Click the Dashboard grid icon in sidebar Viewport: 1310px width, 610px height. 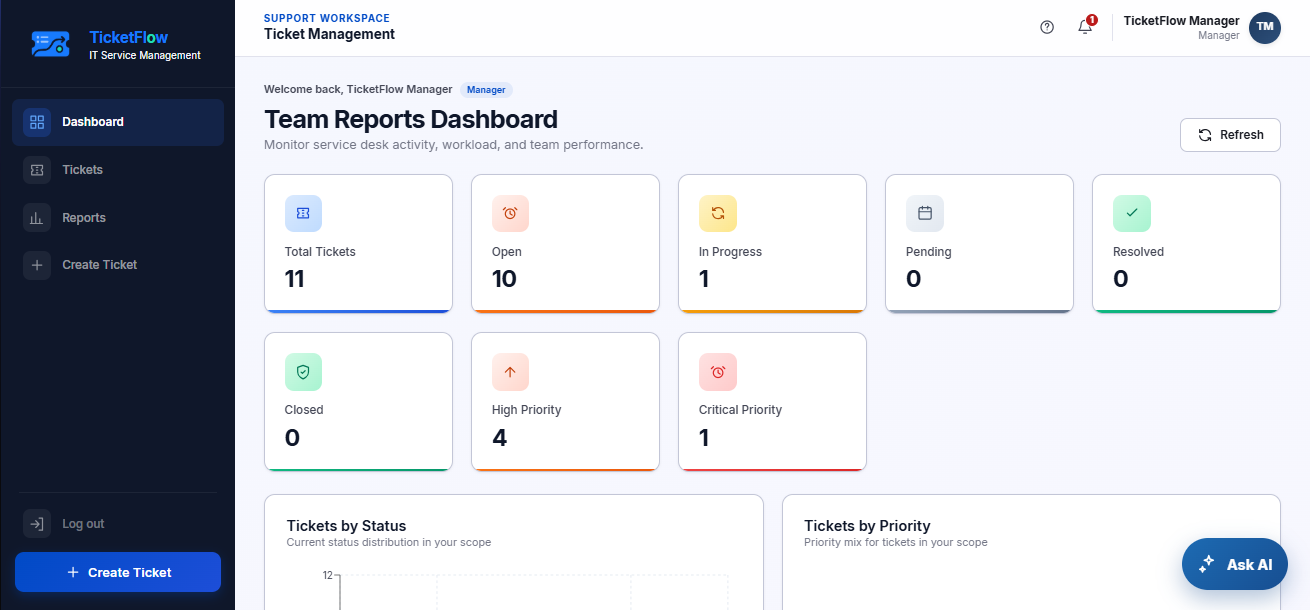coord(37,122)
